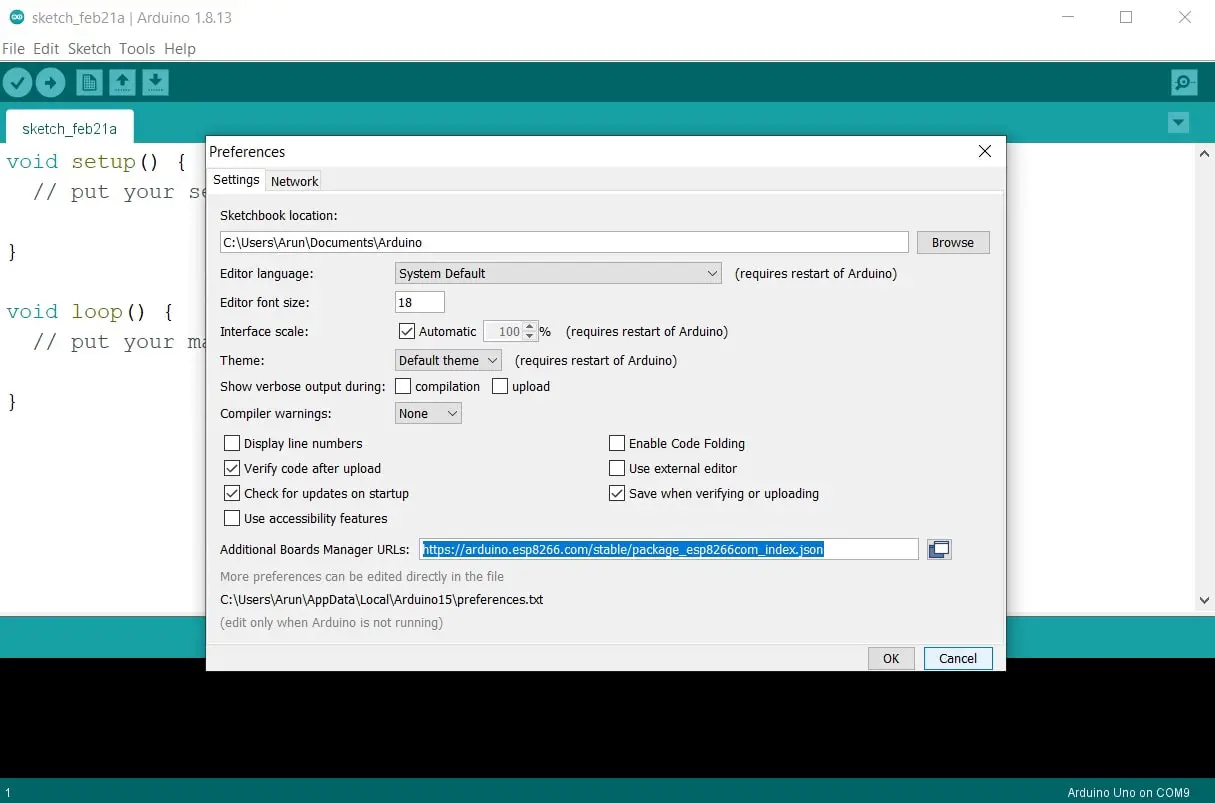Click the Arduino Uno on COM9 status text
This screenshot has height=803, width=1215.
(1128, 793)
